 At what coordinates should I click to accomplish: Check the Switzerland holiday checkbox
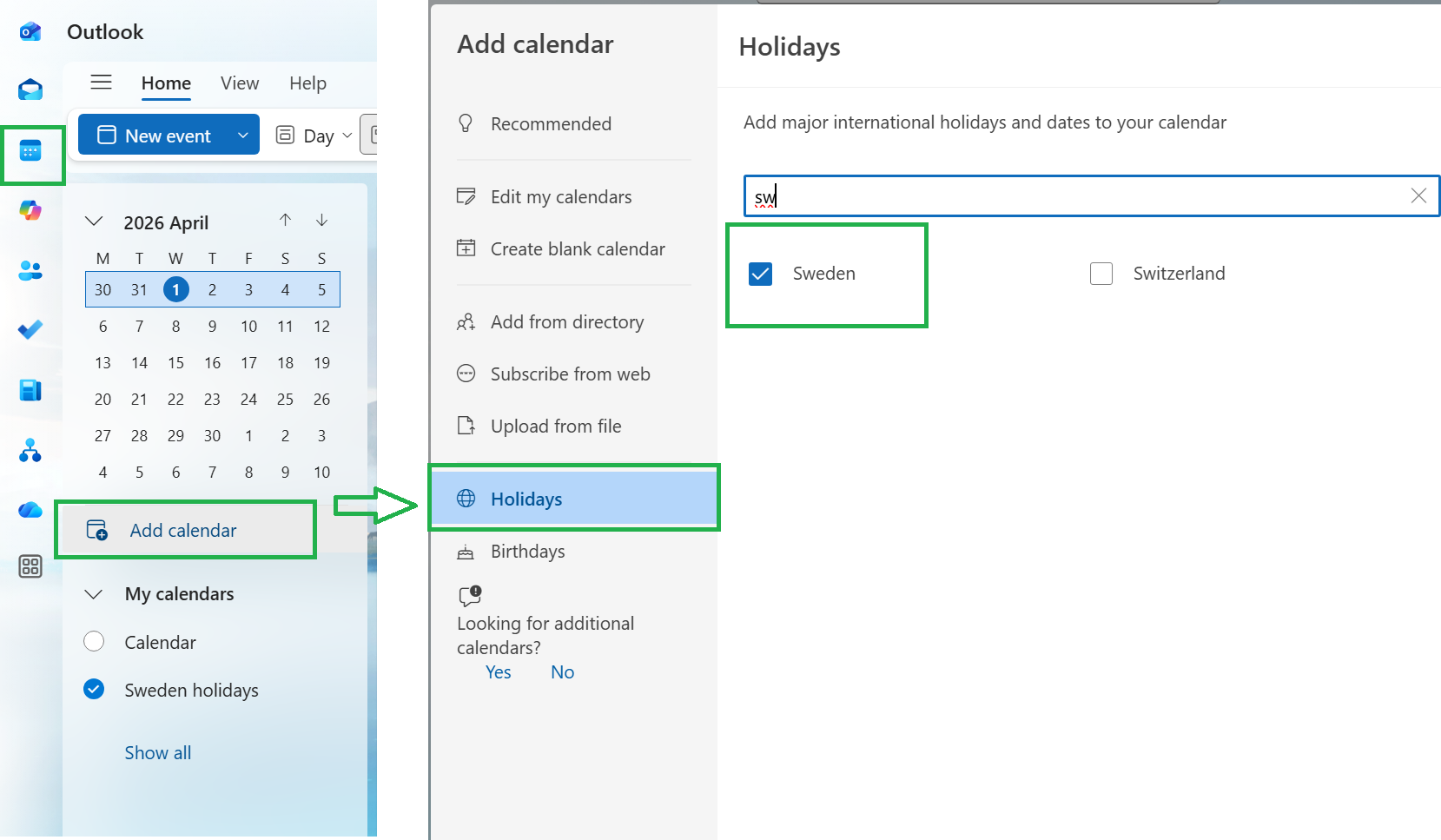coord(1101,274)
